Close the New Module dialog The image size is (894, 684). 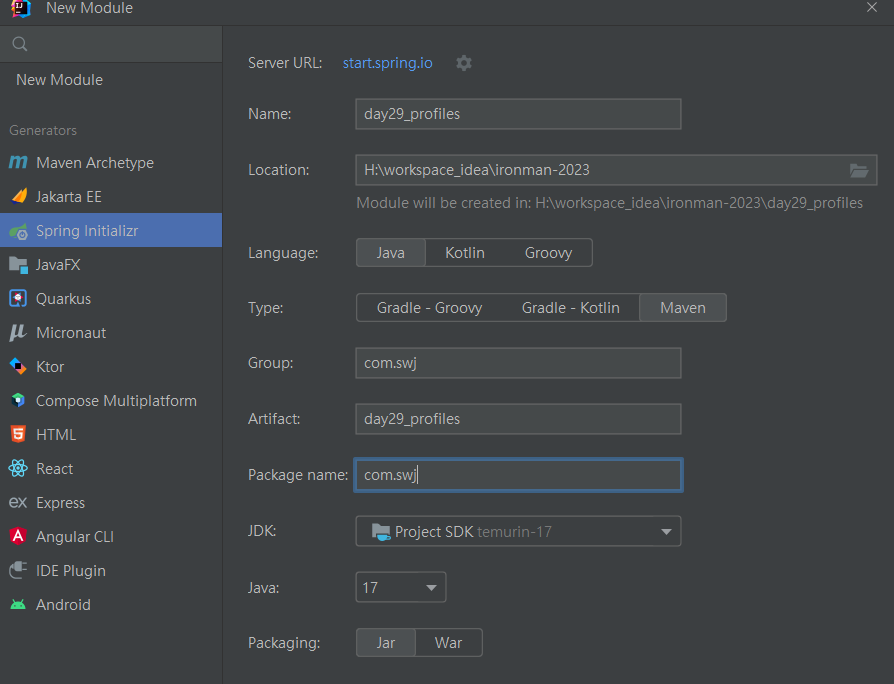coord(872,7)
